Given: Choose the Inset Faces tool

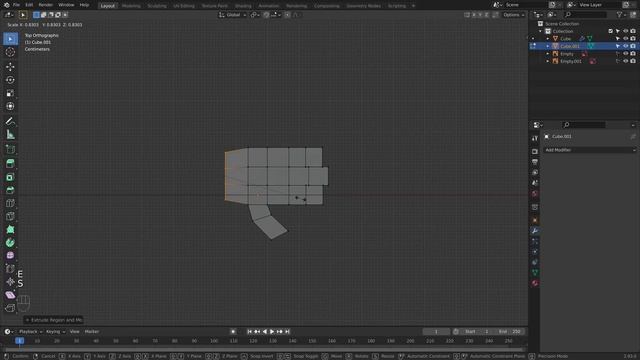Looking at the screenshot, I should [x=10, y=177].
